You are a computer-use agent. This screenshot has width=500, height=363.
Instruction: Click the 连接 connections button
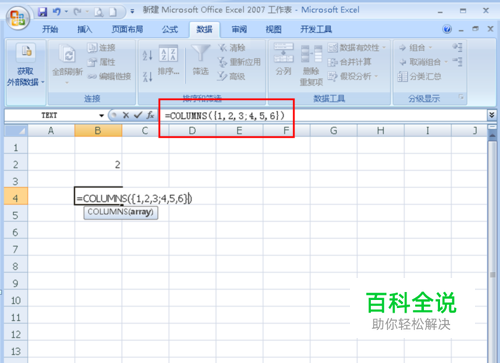pos(102,48)
